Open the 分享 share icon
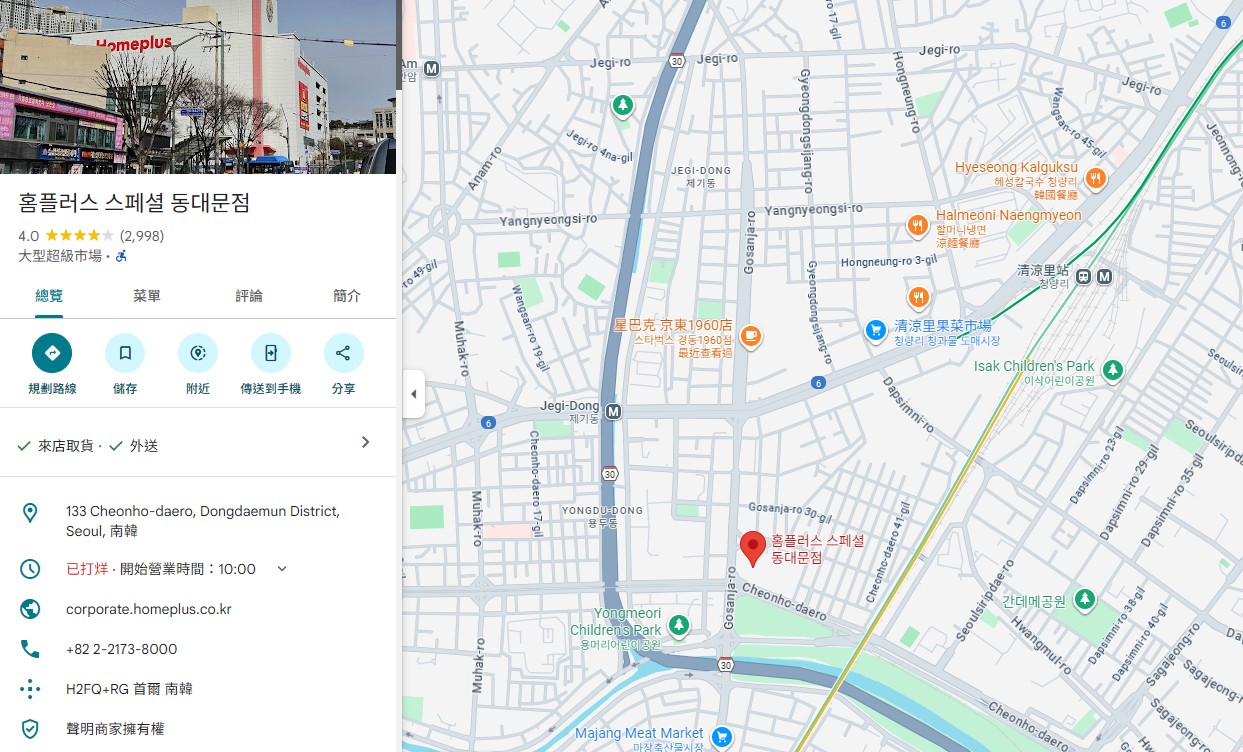Image resolution: width=1243 pixels, height=752 pixels. 343,352
